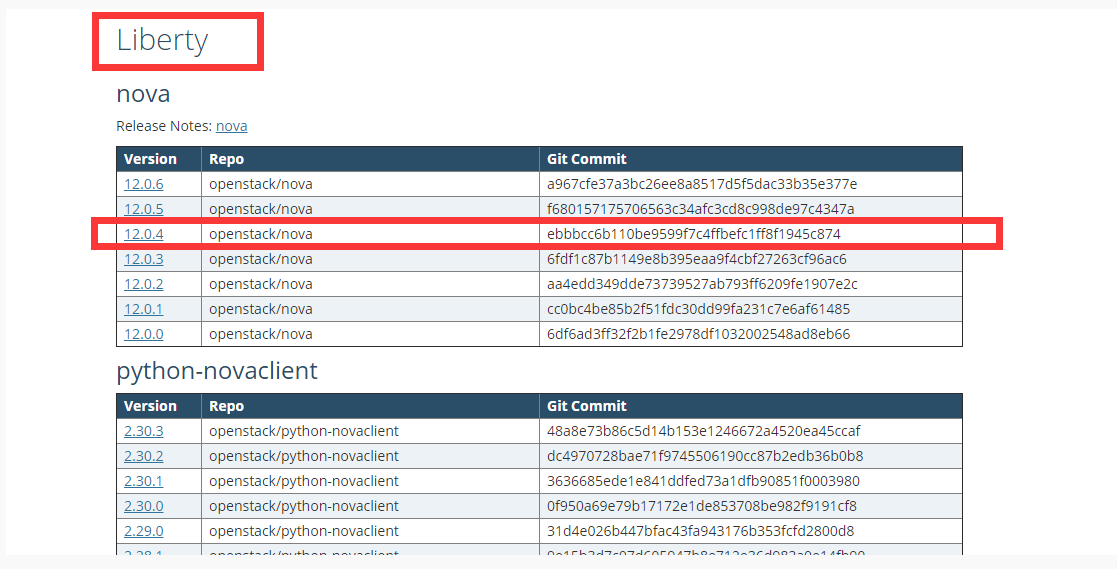Click Repo header in nova table
The image size is (1117, 569).
(x=227, y=160)
